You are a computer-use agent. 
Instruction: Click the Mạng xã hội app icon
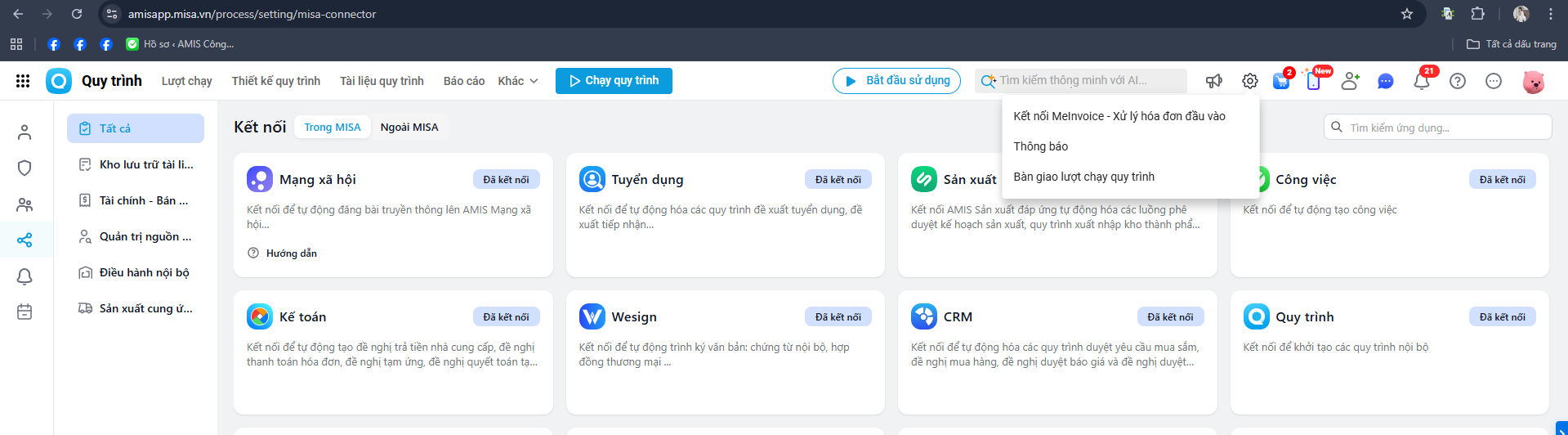pos(260,179)
